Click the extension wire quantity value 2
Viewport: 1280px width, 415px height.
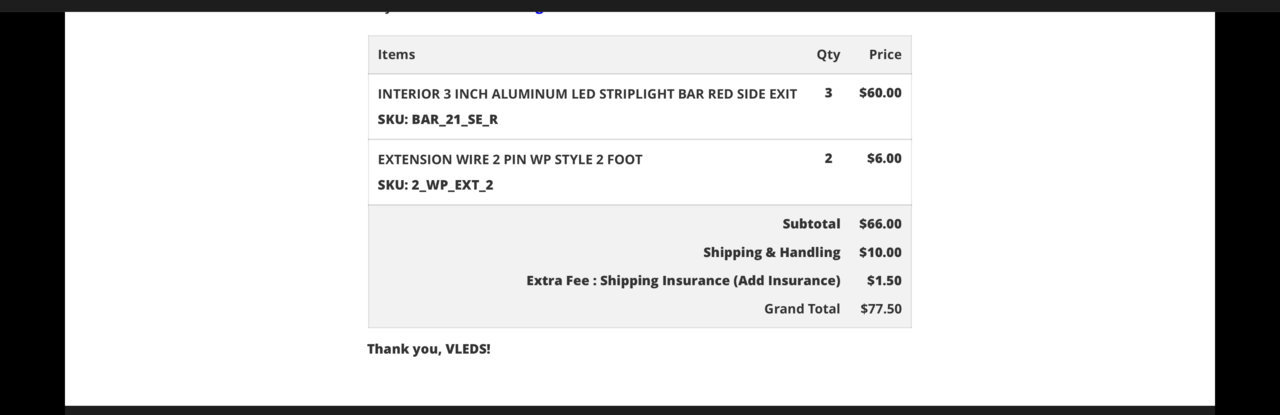click(828, 158)
